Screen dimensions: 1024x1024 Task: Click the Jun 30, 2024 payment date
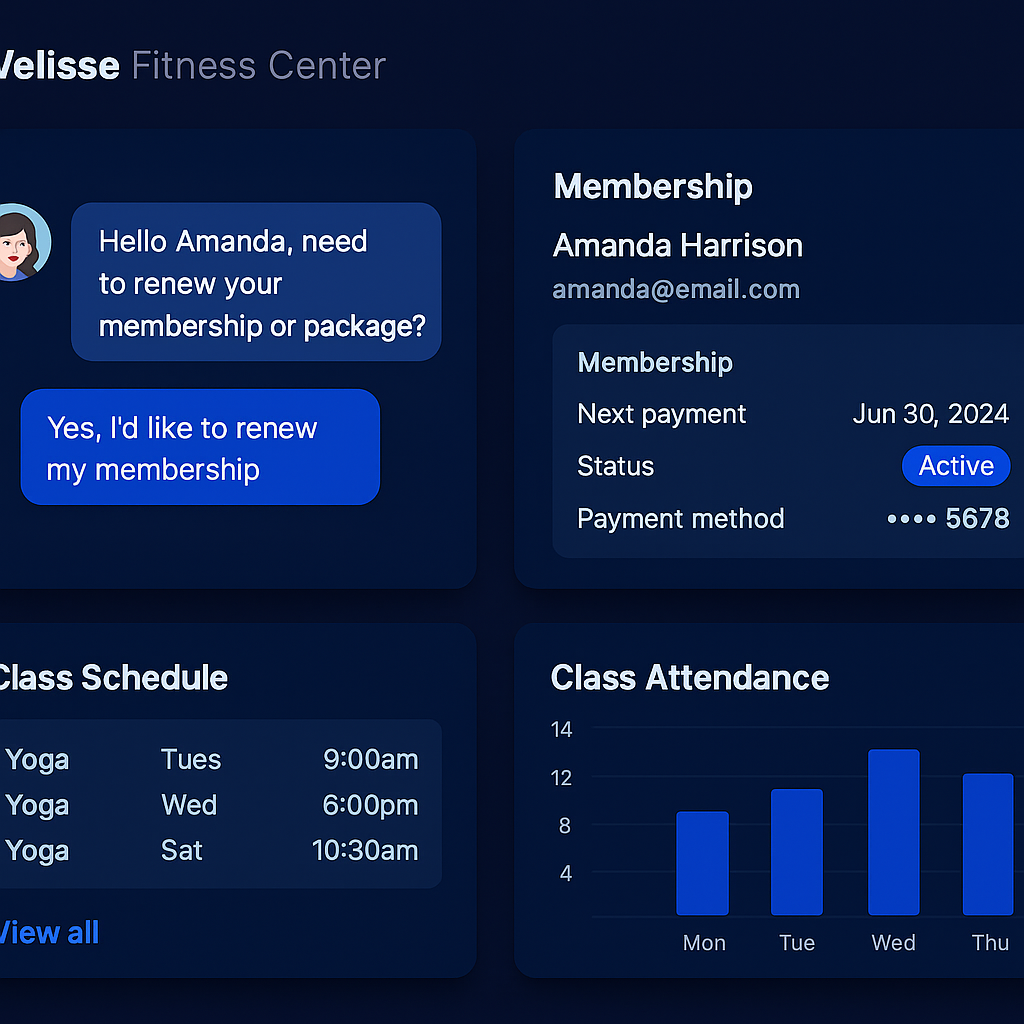931,414
